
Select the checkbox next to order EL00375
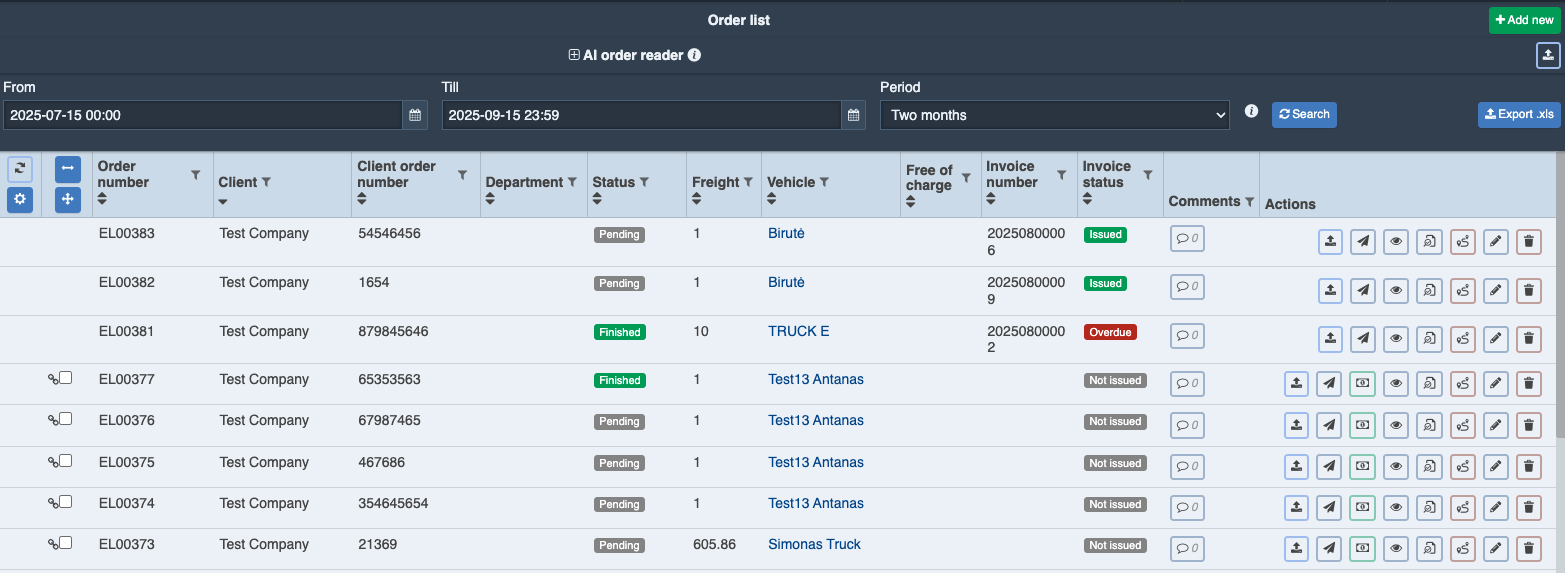pos(66,461)
